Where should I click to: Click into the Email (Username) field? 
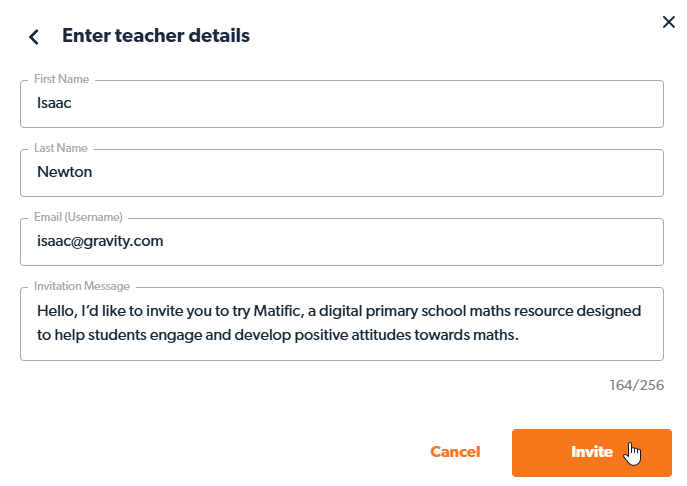tap(342, 242)
